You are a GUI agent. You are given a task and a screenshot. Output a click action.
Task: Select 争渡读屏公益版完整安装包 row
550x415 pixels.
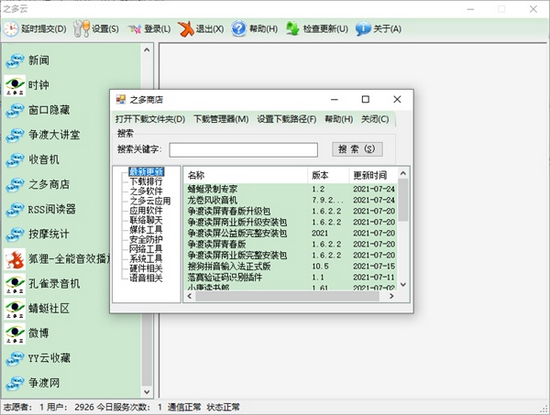coord(291,233)
